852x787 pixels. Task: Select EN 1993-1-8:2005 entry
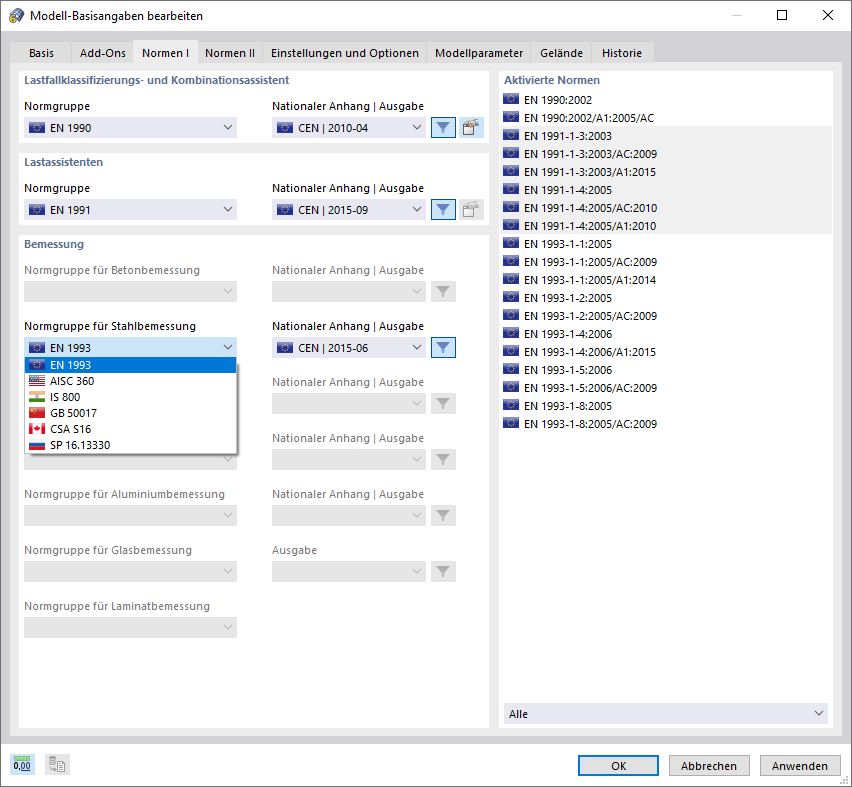[666, 405]
